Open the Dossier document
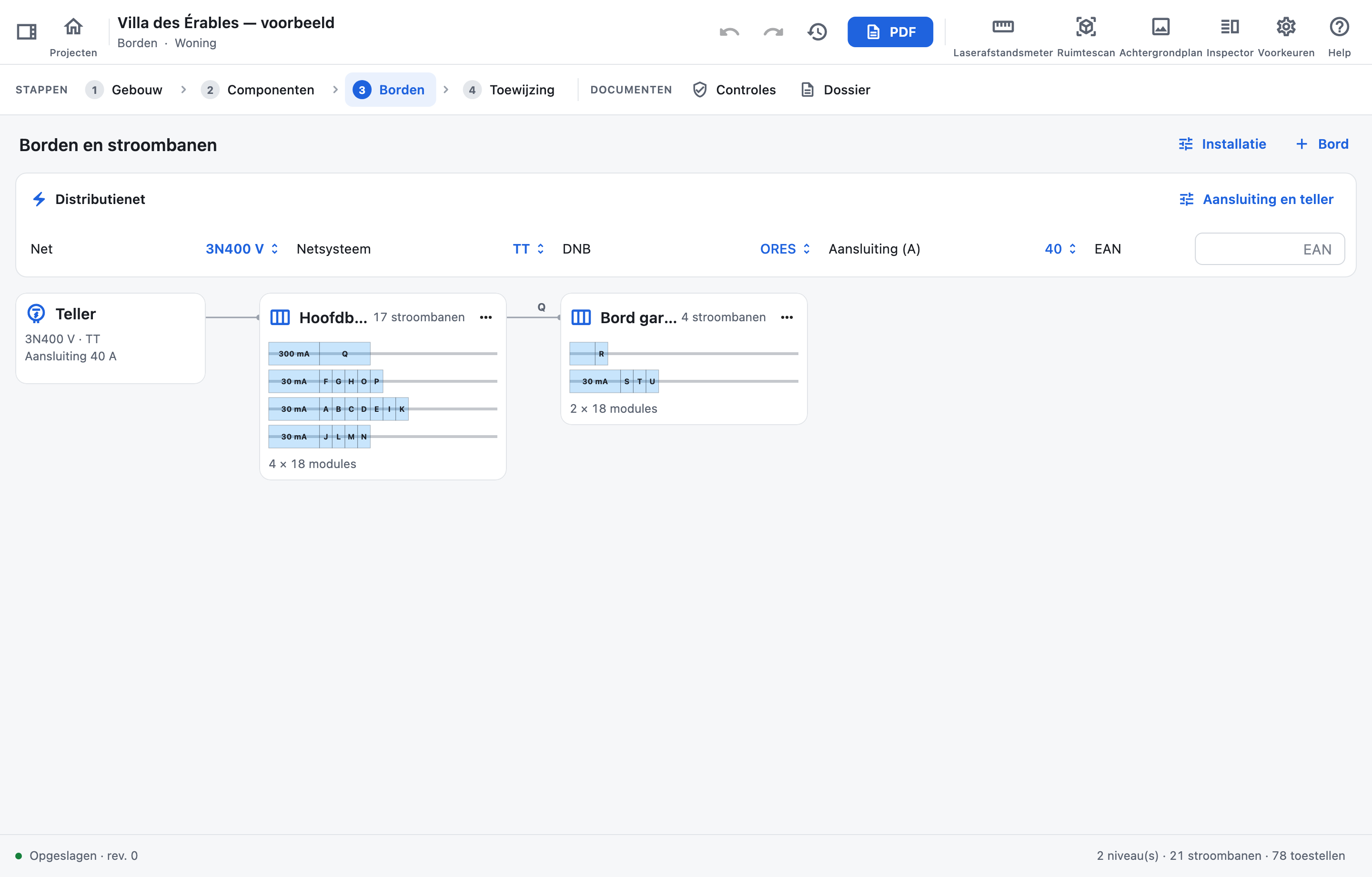The height and width of the screenshot is (877, 1372). pos(836,90)
